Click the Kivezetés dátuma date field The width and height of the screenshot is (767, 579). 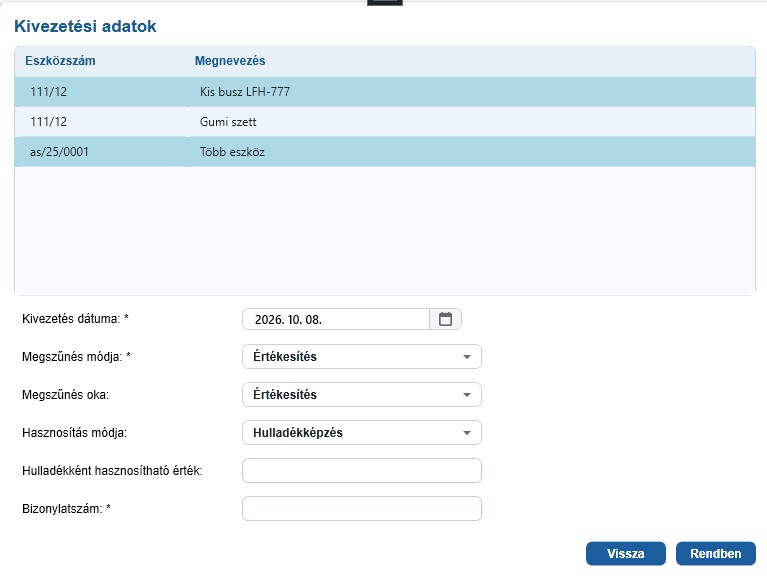(x=336, y=319)
